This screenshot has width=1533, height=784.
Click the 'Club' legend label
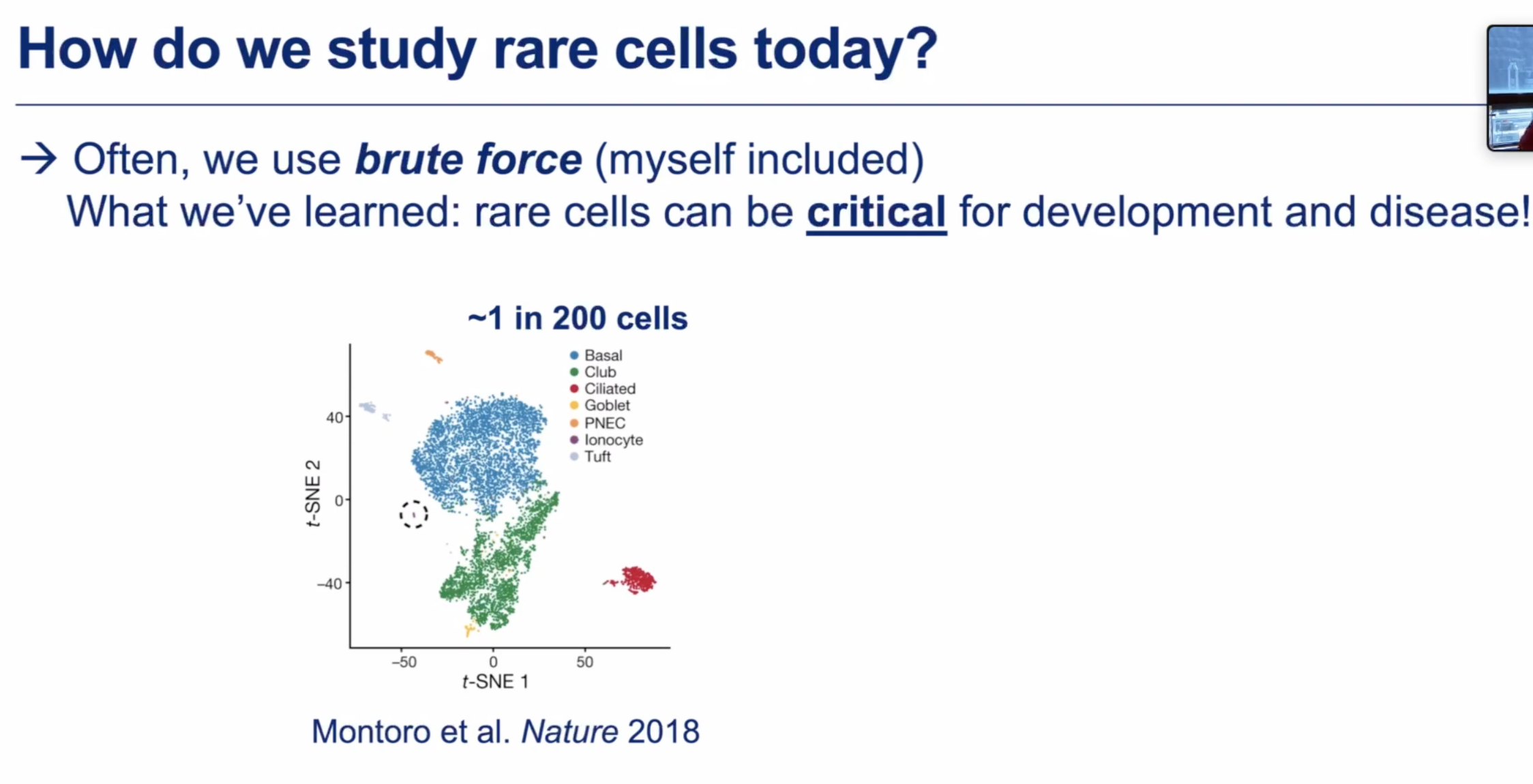[x=600, y=372]
